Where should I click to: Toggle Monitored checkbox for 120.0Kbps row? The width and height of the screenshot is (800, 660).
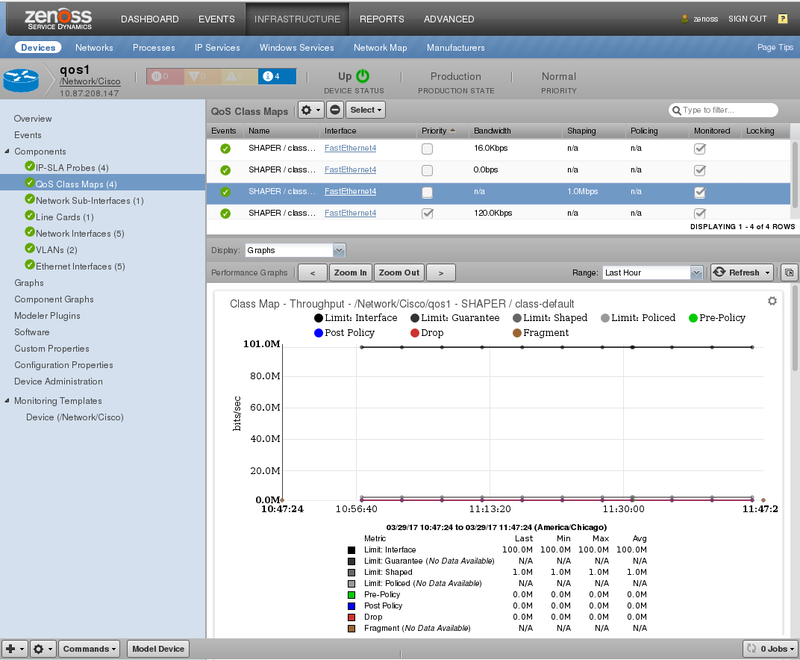[700, 214]
